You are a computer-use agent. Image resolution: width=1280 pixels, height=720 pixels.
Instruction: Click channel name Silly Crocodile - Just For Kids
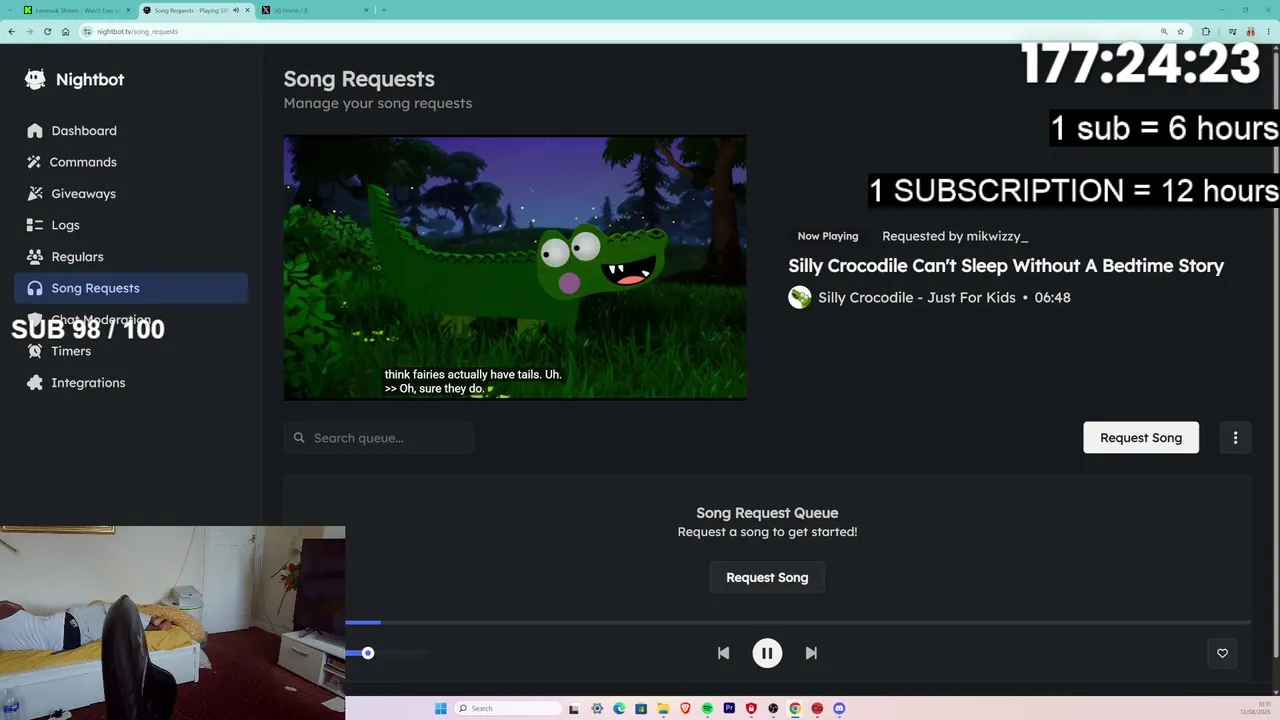tap(917, 297)
